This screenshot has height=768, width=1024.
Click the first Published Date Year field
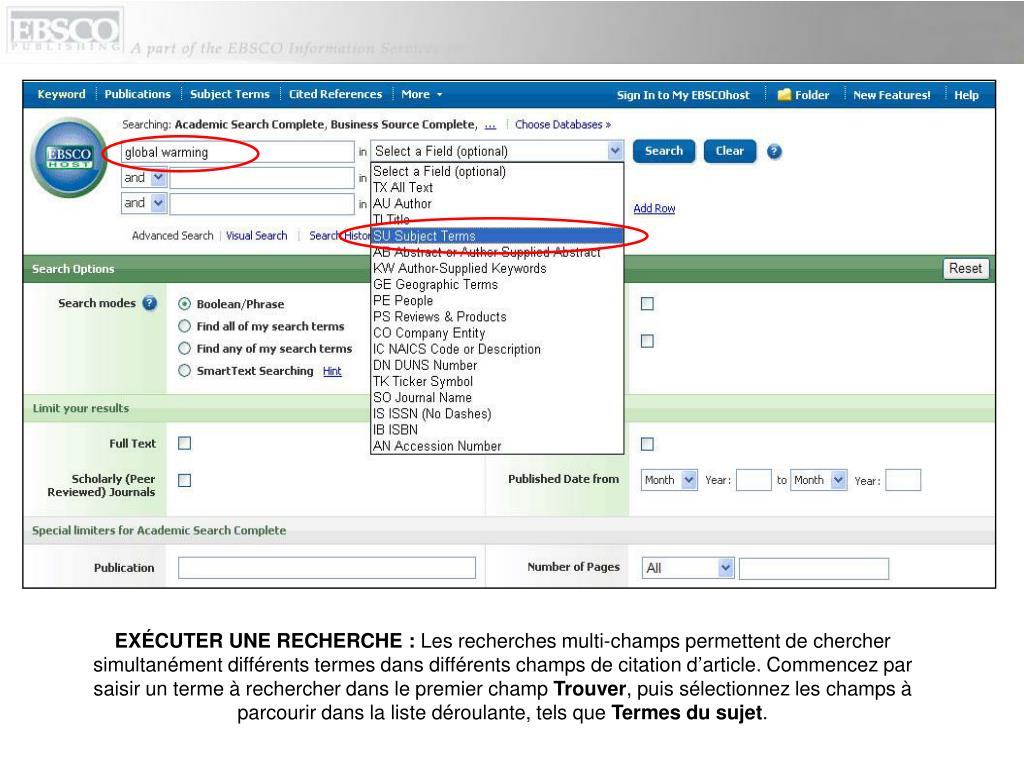tap(754, 480)
